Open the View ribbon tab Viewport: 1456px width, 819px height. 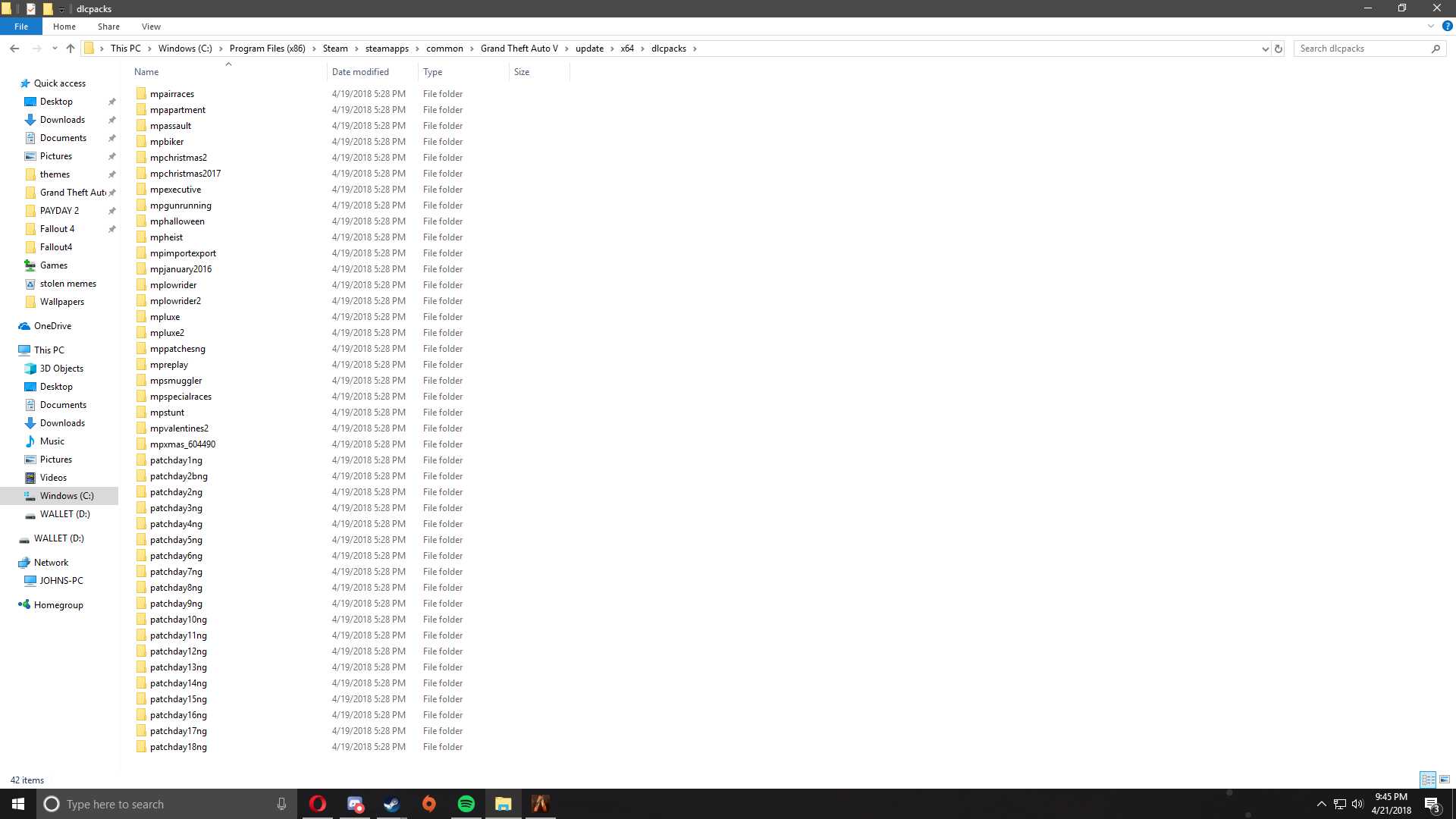tap(151, 27)
